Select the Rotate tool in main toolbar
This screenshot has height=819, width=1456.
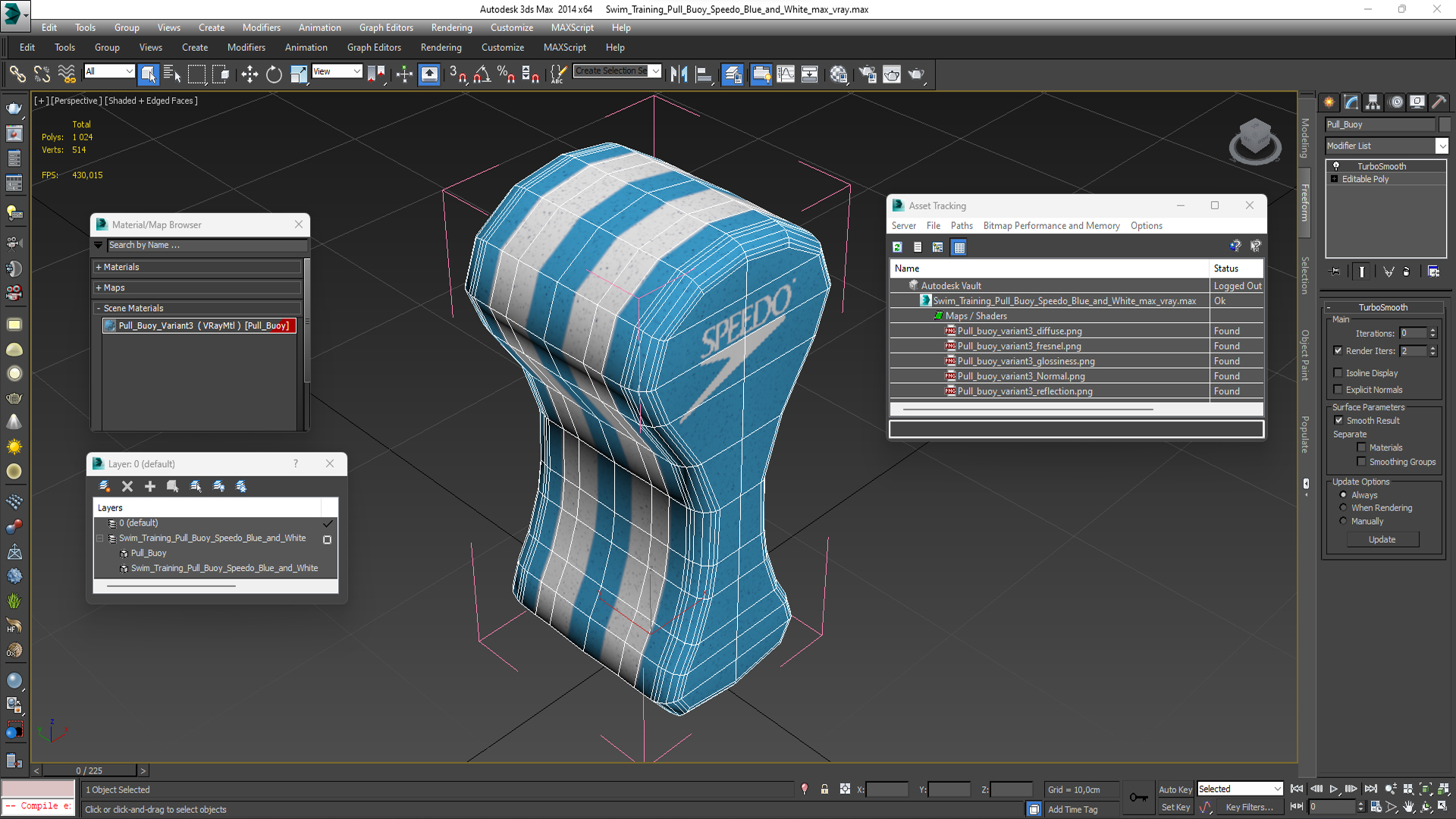(x=274, y=74)
